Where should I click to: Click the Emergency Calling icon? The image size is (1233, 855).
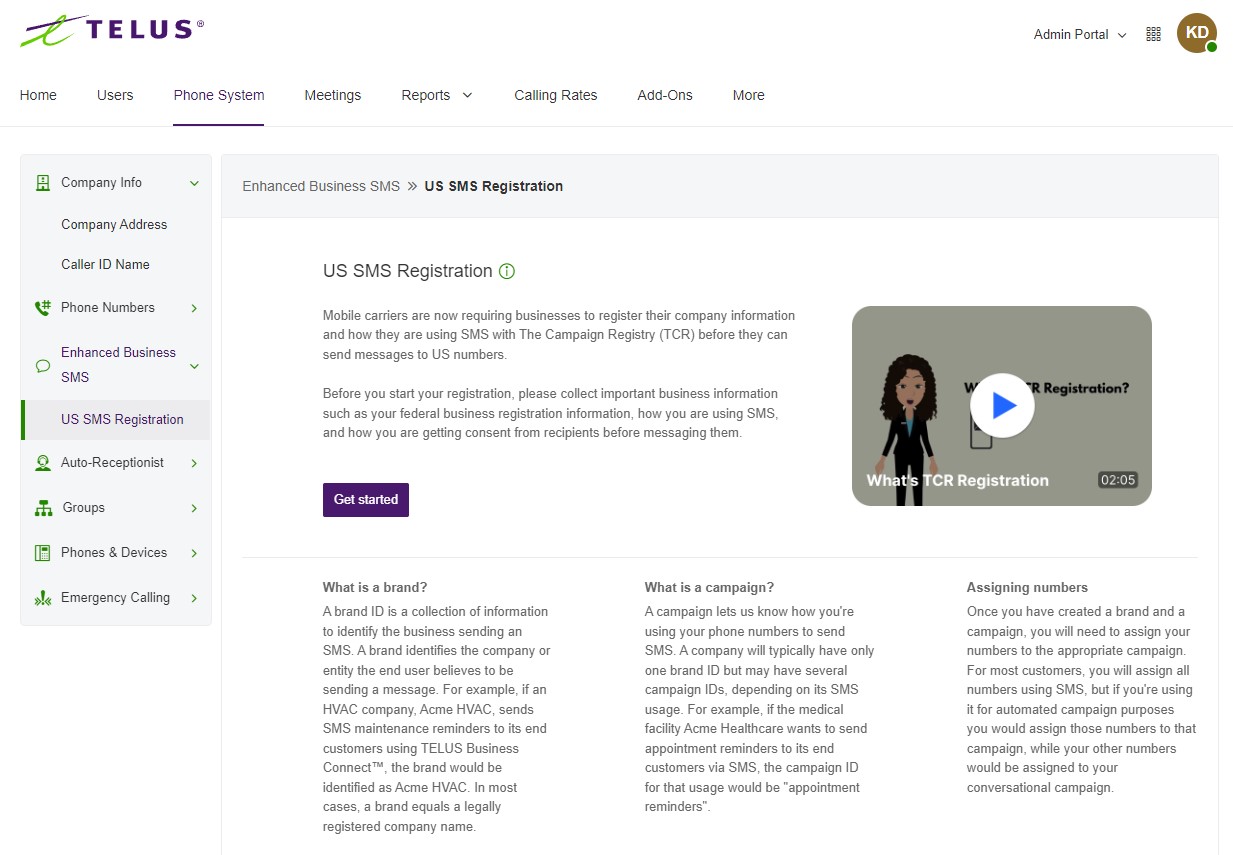tap(43, 598)
